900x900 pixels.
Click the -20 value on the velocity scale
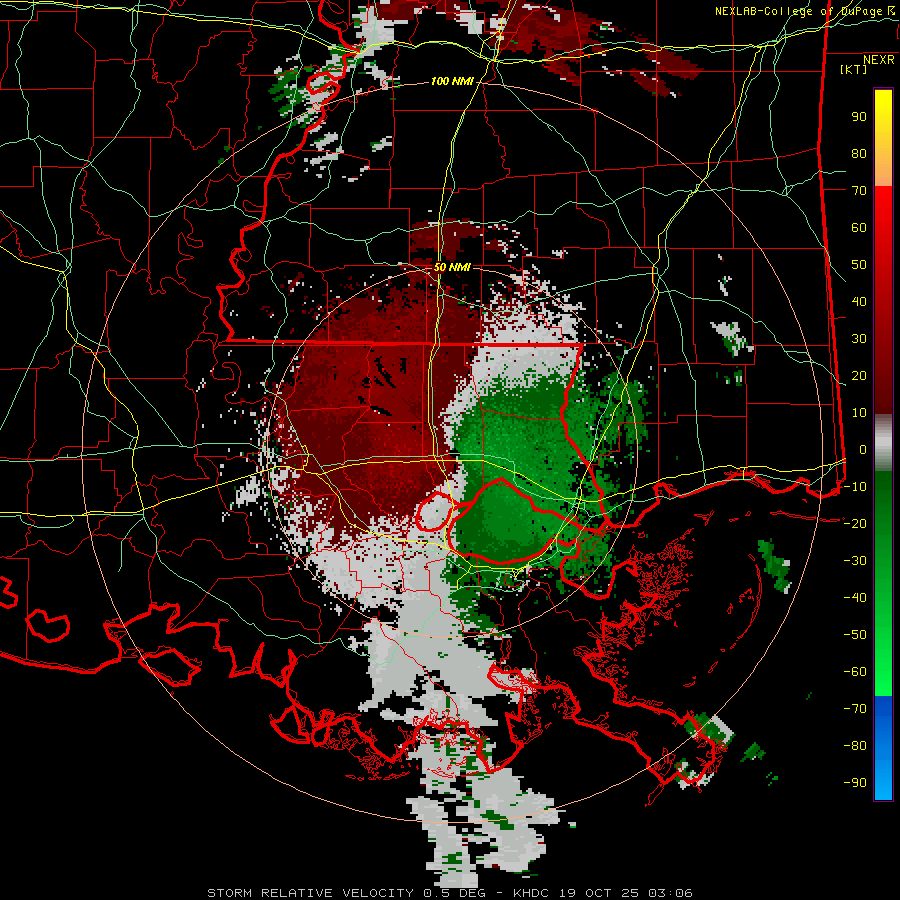(855, 524)
